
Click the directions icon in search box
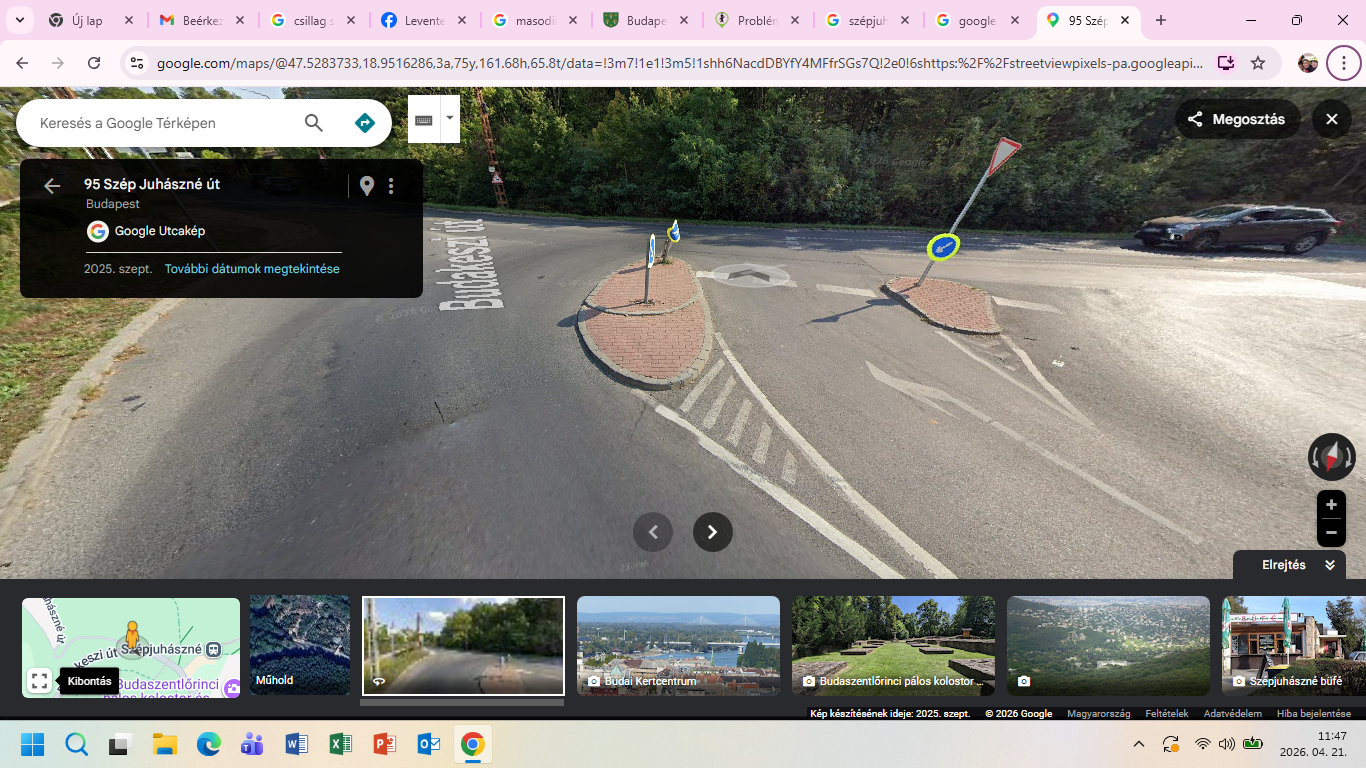365,123
